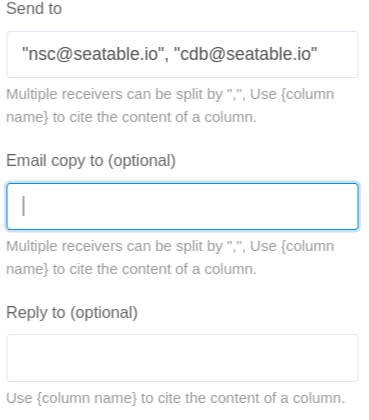This screenshot has width=369, height=420.
Task: Click "(optional)" in the Reply to label
Action: pyautogui.click(x=104, y=313)
